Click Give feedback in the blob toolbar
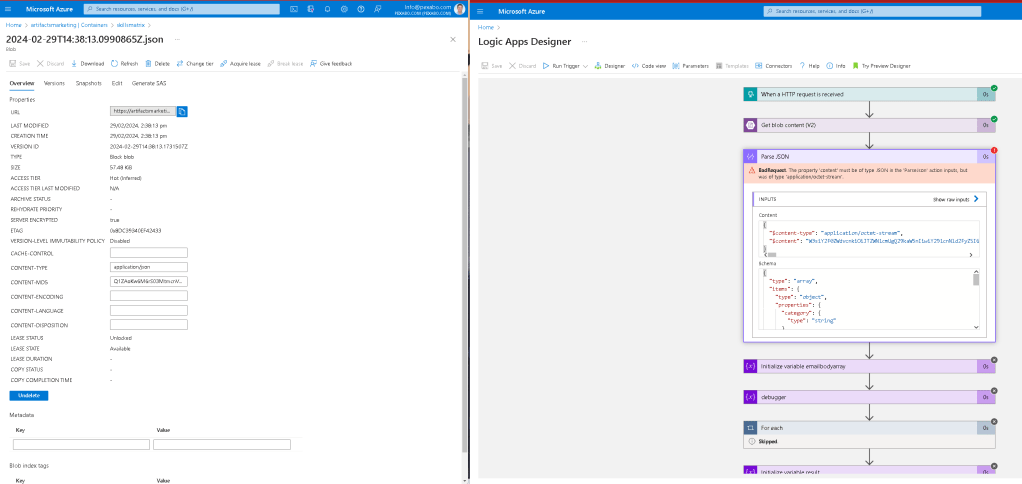The height and width of the screenshot is (484, 1022). pos(331,64)
